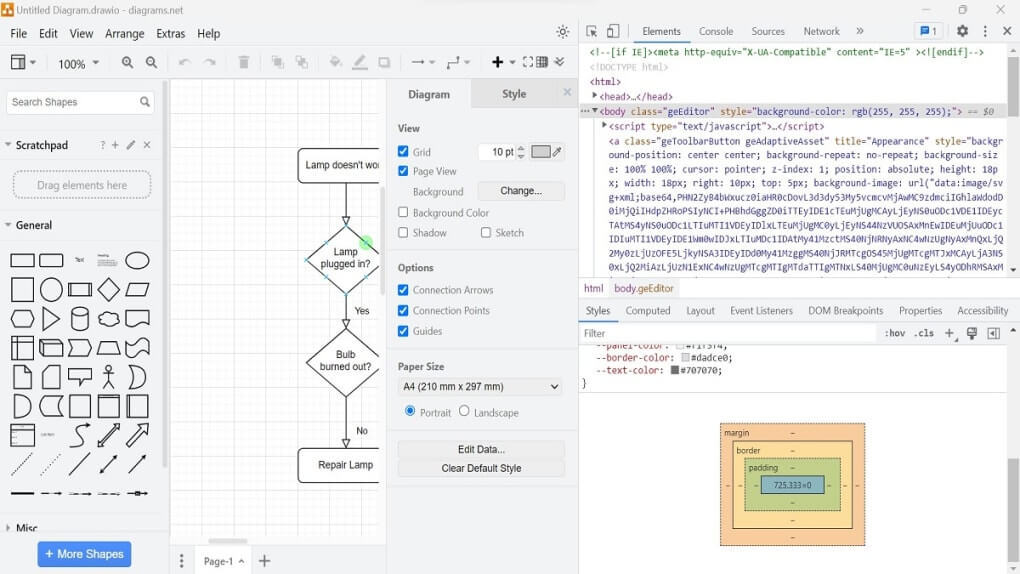Open the 100% zoom level dropdown
This screenshot has height=574, width=1020.
click(78, 64)
